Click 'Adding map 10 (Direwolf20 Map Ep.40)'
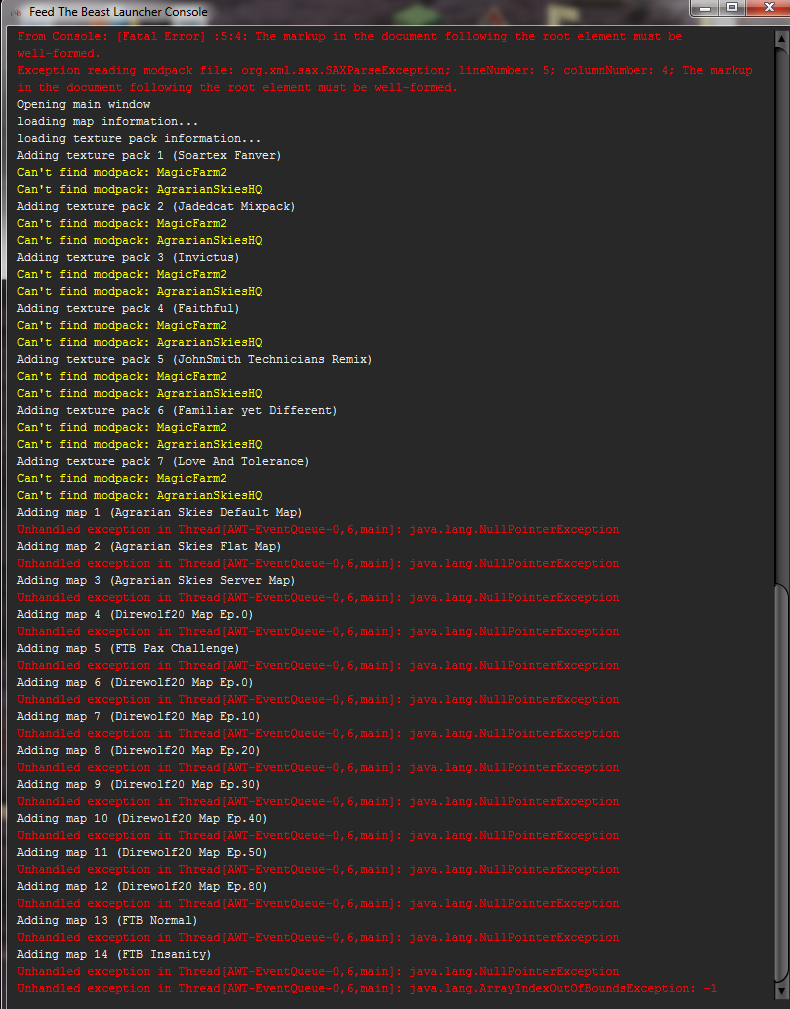The height and width of the screenshot is (1009, 790). click(142, 819)
